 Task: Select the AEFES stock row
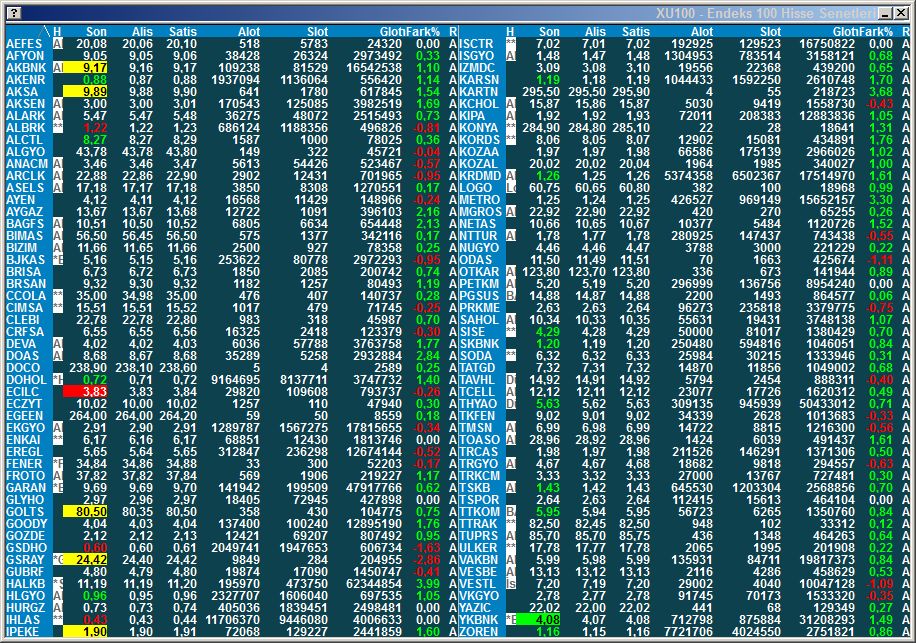232,44
